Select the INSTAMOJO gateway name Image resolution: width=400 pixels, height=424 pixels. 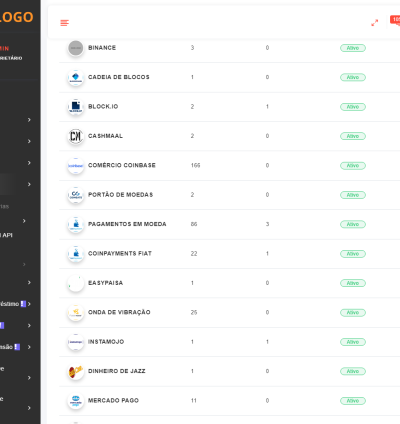tap(106, 342)
